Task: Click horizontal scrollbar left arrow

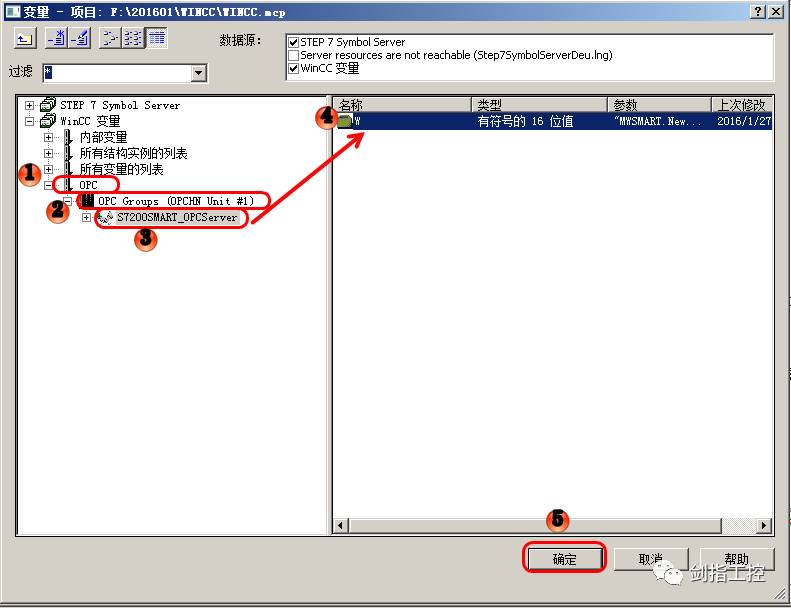Action: [x=341, y=525]
